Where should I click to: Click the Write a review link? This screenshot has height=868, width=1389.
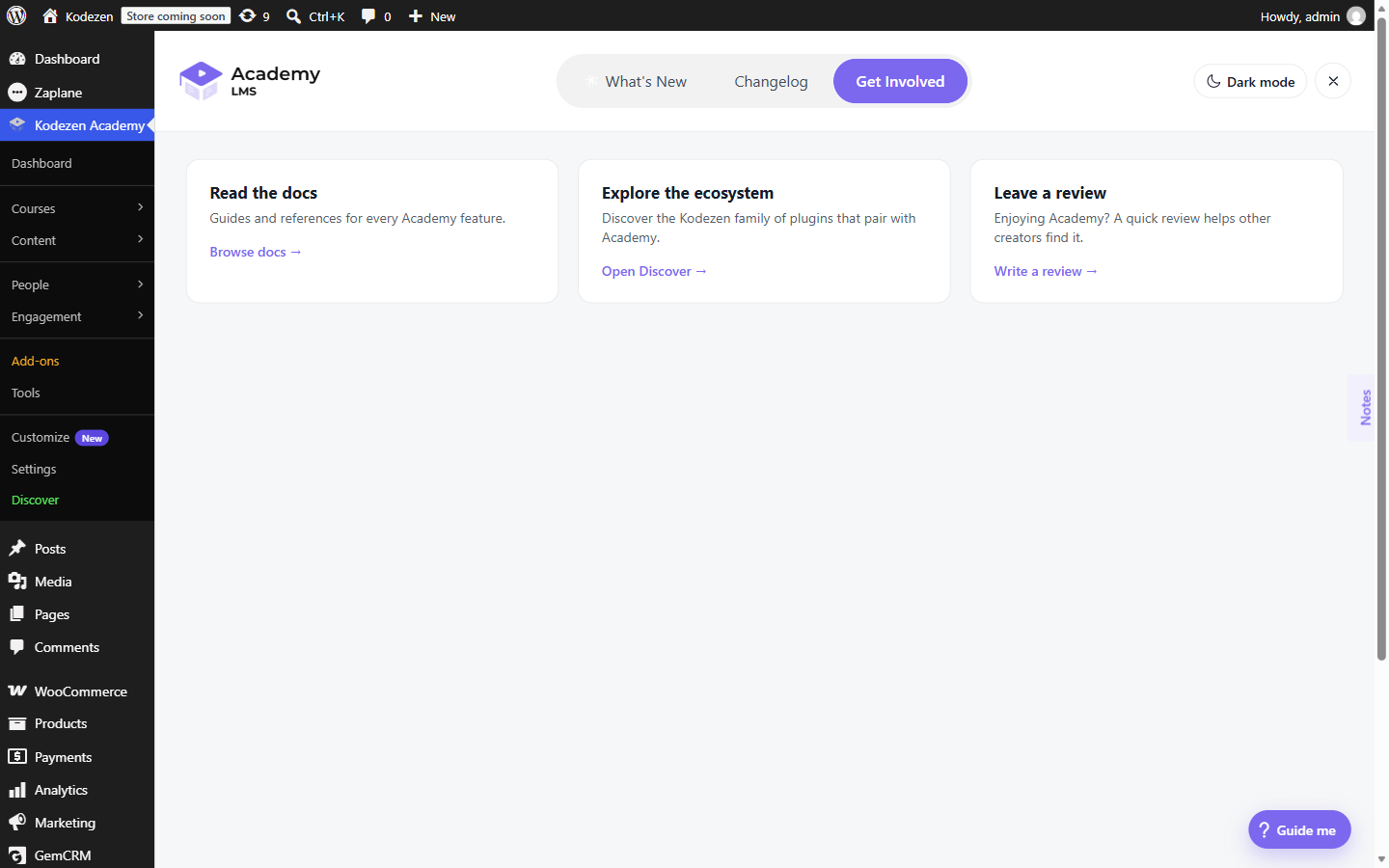[x=1046, y=271]
